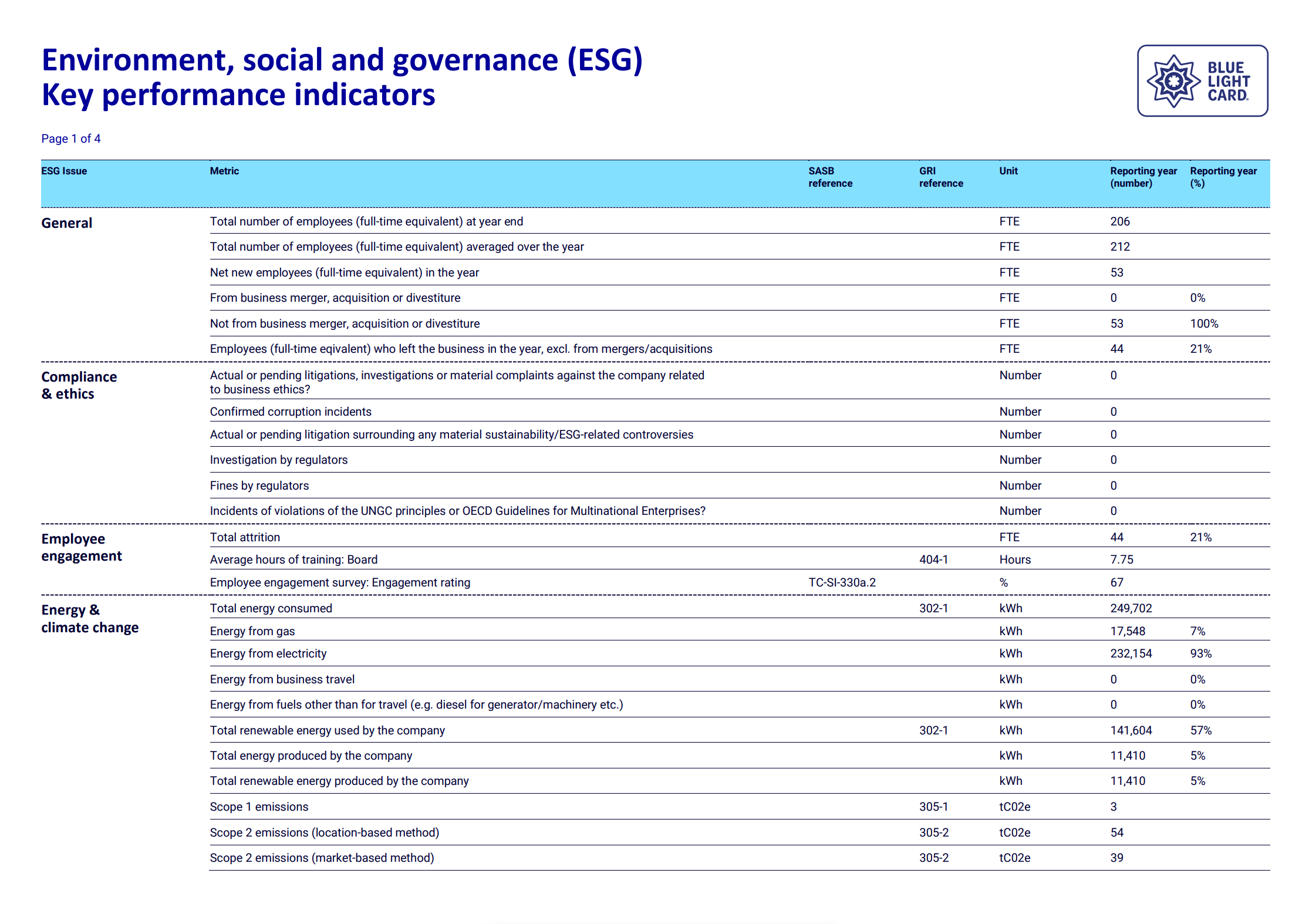Click the 'SASB reference' column header

(x=830, y=177)
